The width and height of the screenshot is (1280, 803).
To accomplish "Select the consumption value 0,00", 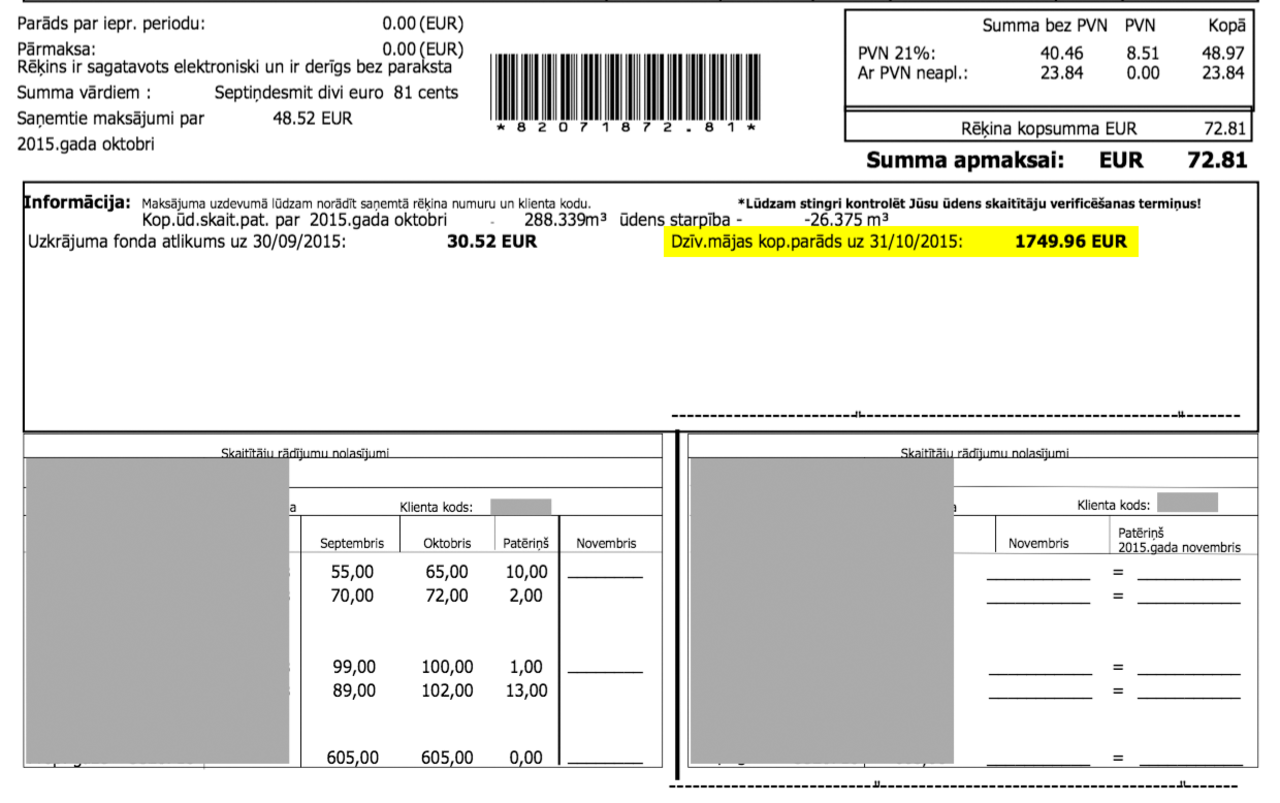I will (x=527, y=759).
